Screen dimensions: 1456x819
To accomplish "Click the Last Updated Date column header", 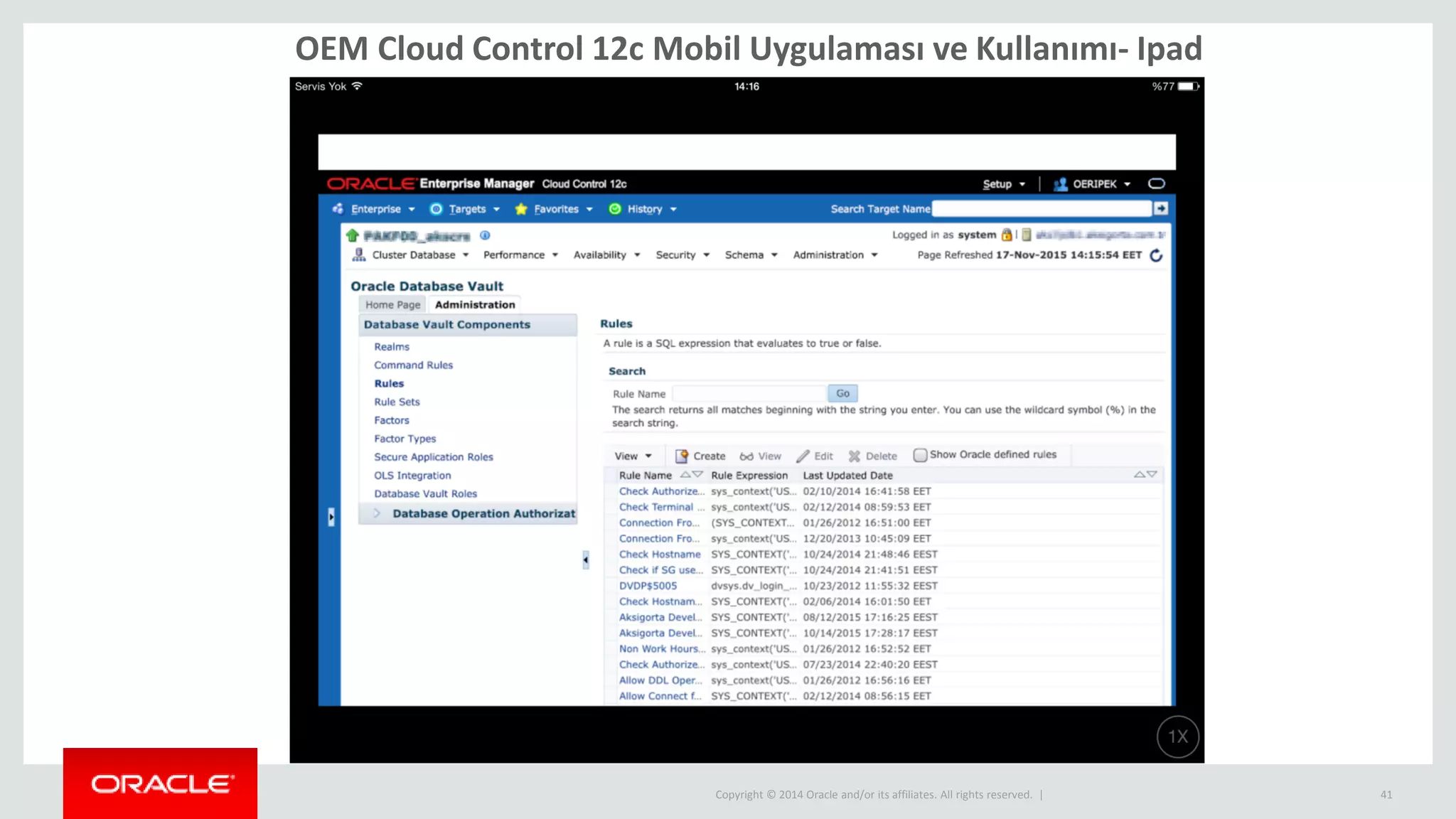I will point(847,476).
